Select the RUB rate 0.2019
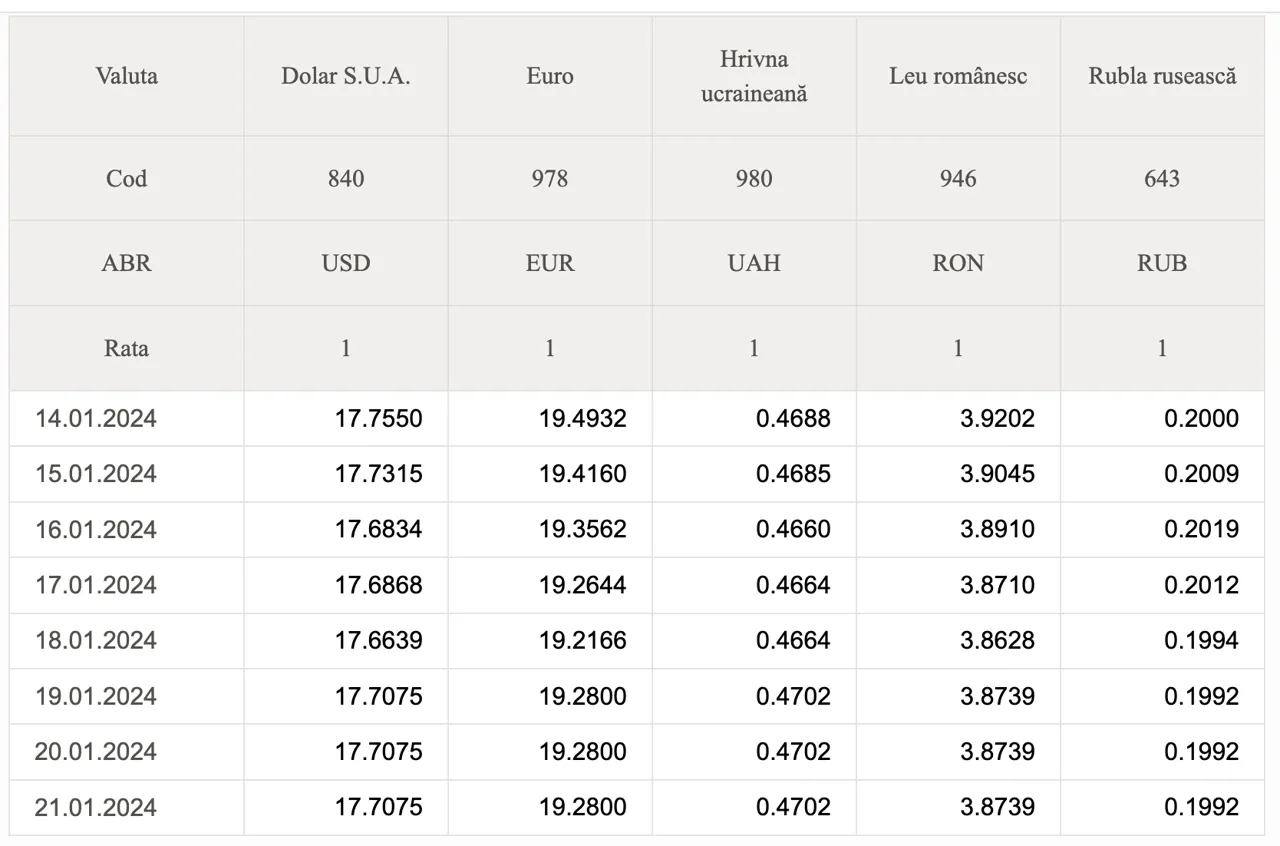The image size is (1280, 846). [1201, 529]
